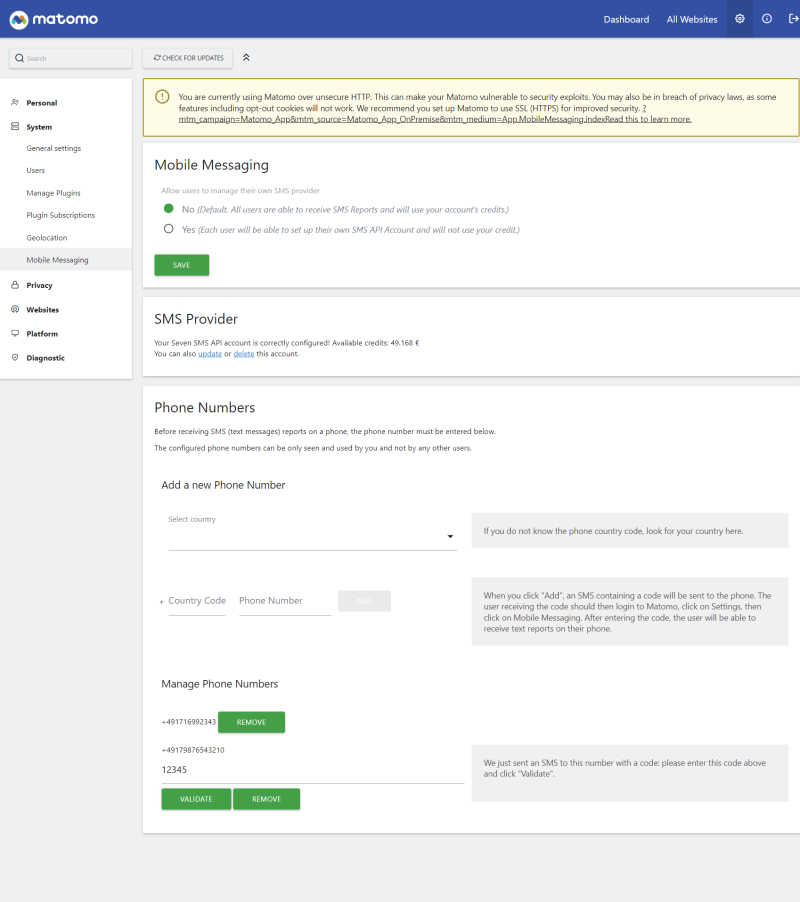This screenshot has height=902, width=800.
Task: Click the help info icon
Action: [766, 18]
